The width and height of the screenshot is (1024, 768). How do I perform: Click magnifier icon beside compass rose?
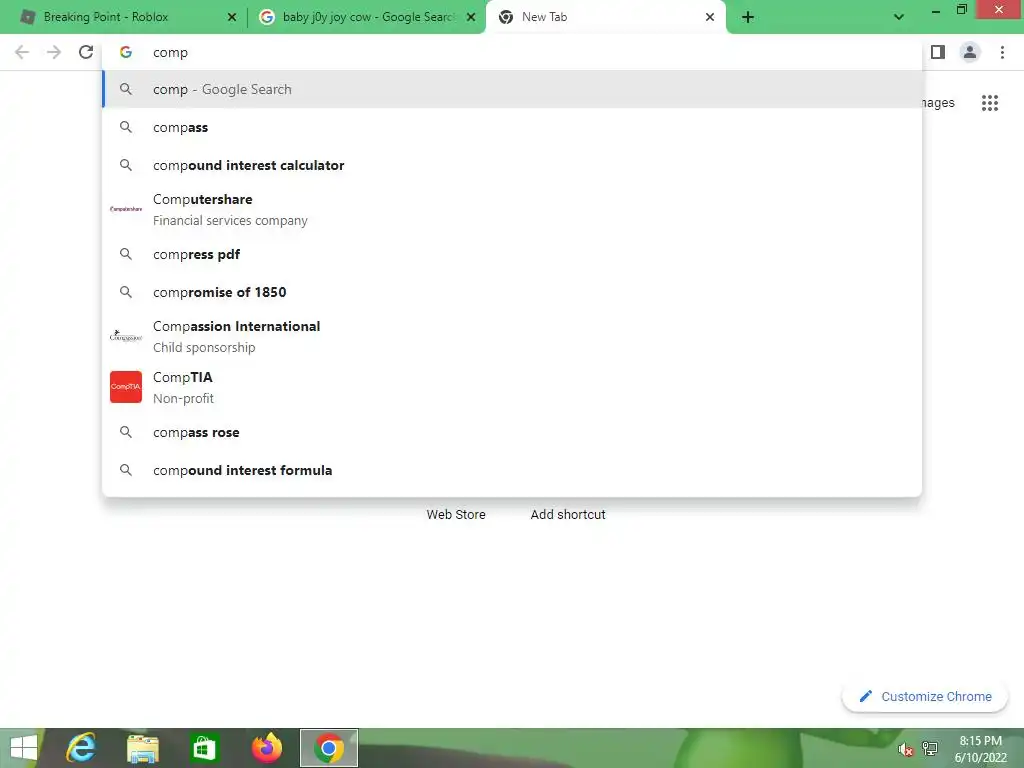tap(126, 432)
